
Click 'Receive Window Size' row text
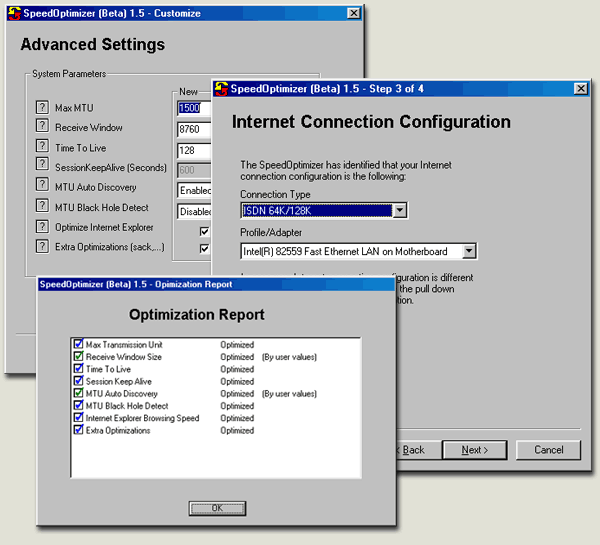pos(124,357)
